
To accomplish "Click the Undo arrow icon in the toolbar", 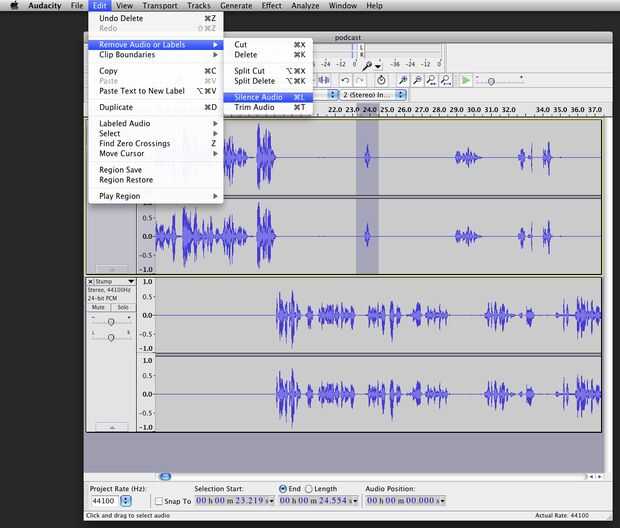I will (x=345, y=80).
